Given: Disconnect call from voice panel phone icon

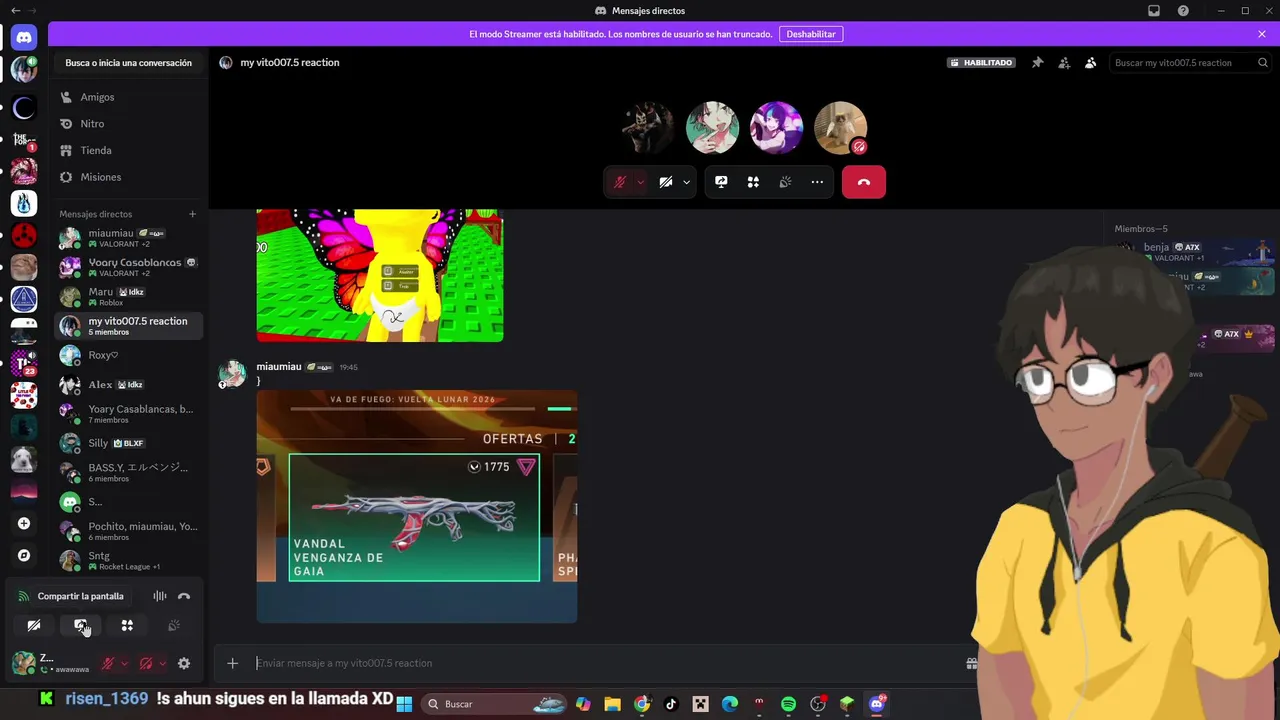Looking at the screenshot, I should pos(184,596).
